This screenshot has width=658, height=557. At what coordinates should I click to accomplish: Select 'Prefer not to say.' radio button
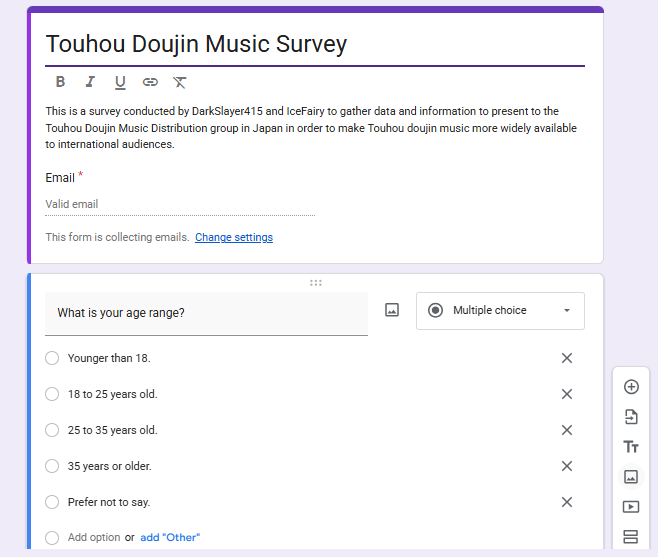(52, 502)
